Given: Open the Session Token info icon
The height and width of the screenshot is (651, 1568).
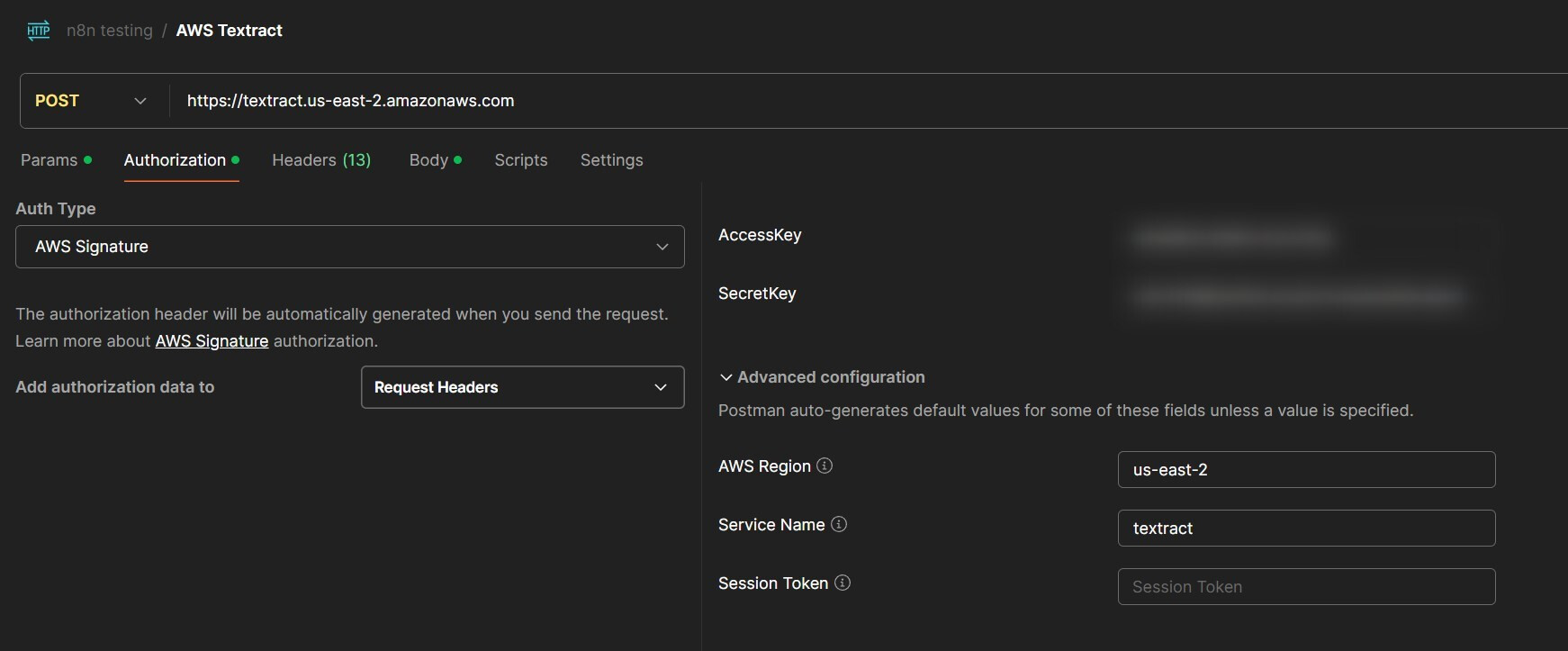Looking at the screenshot, I should point(843,583).
